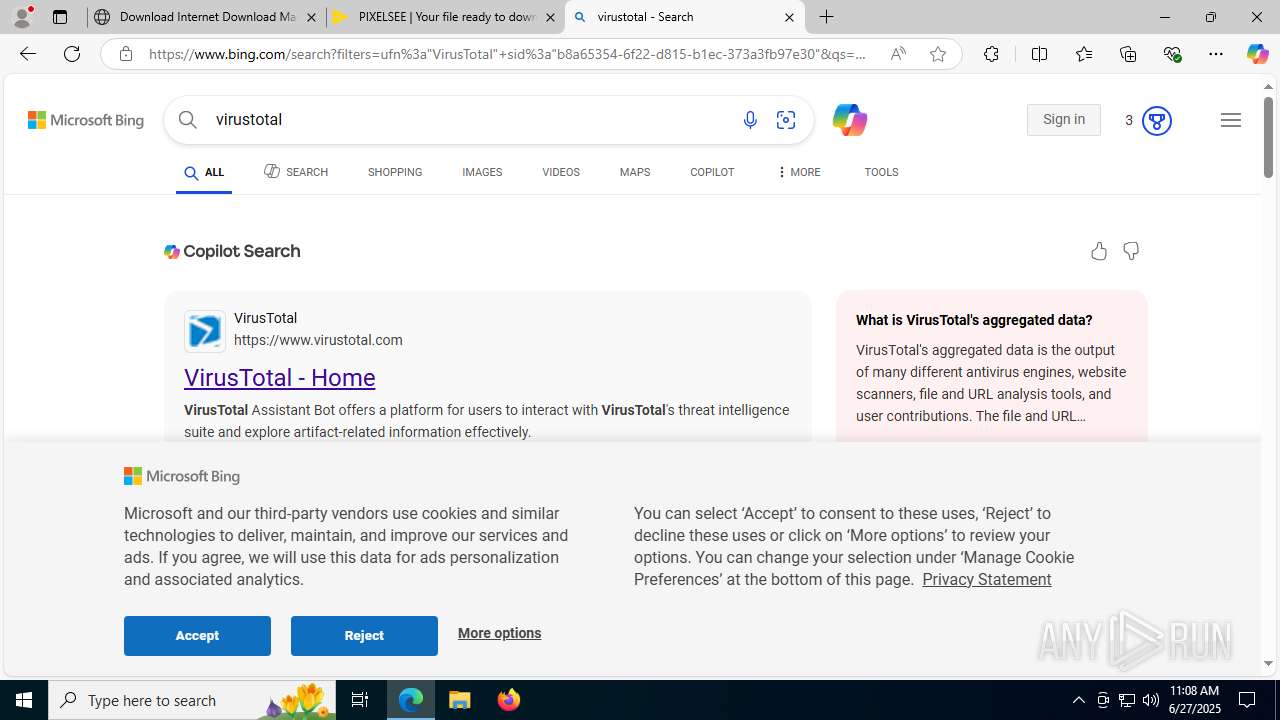Switch to Download Internet Download Manager tab
Screen dimensions: 1280x720
pos(206,17)
